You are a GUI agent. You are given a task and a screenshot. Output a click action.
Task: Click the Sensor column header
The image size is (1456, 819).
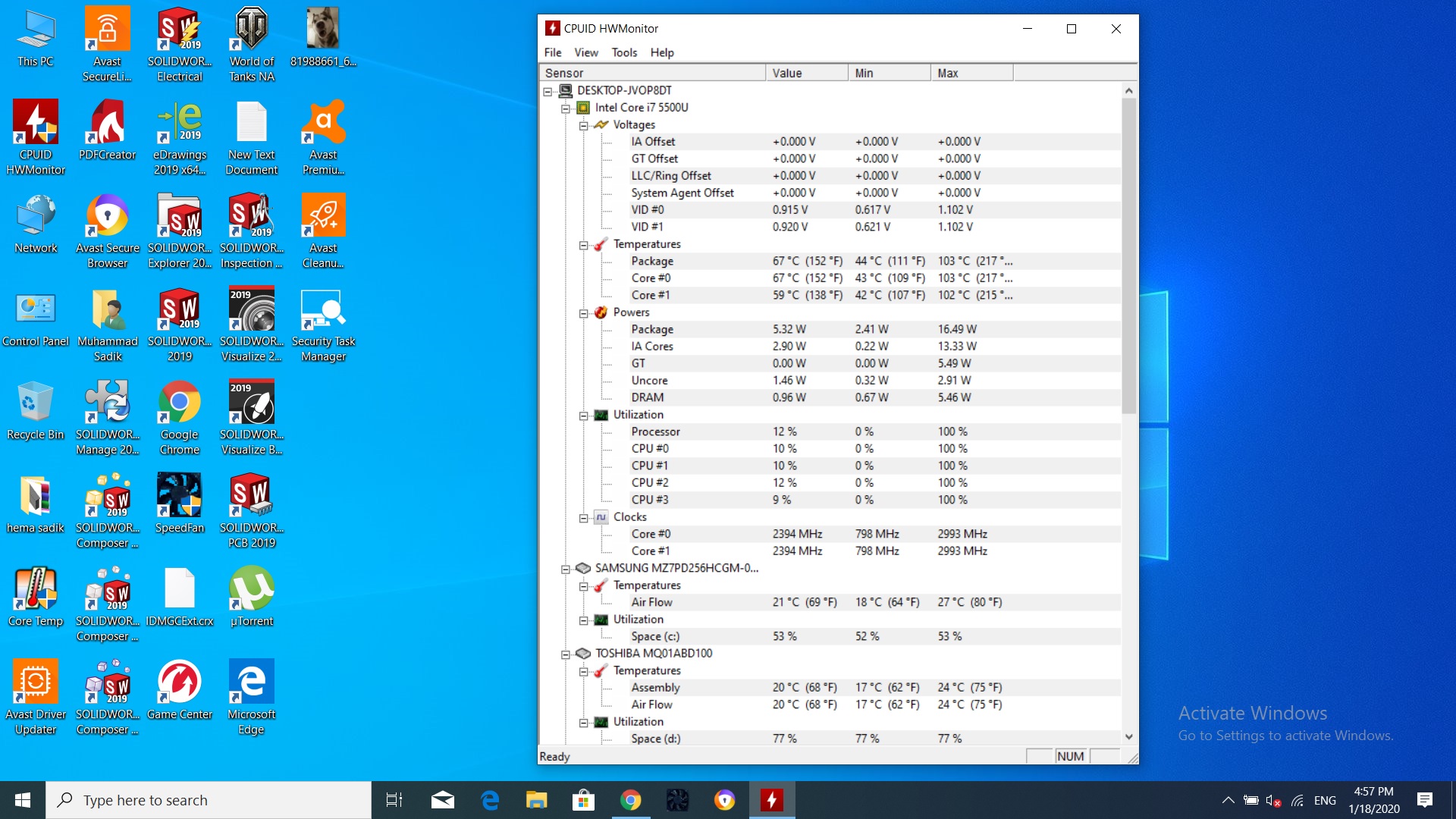click(x=652, y=73)
